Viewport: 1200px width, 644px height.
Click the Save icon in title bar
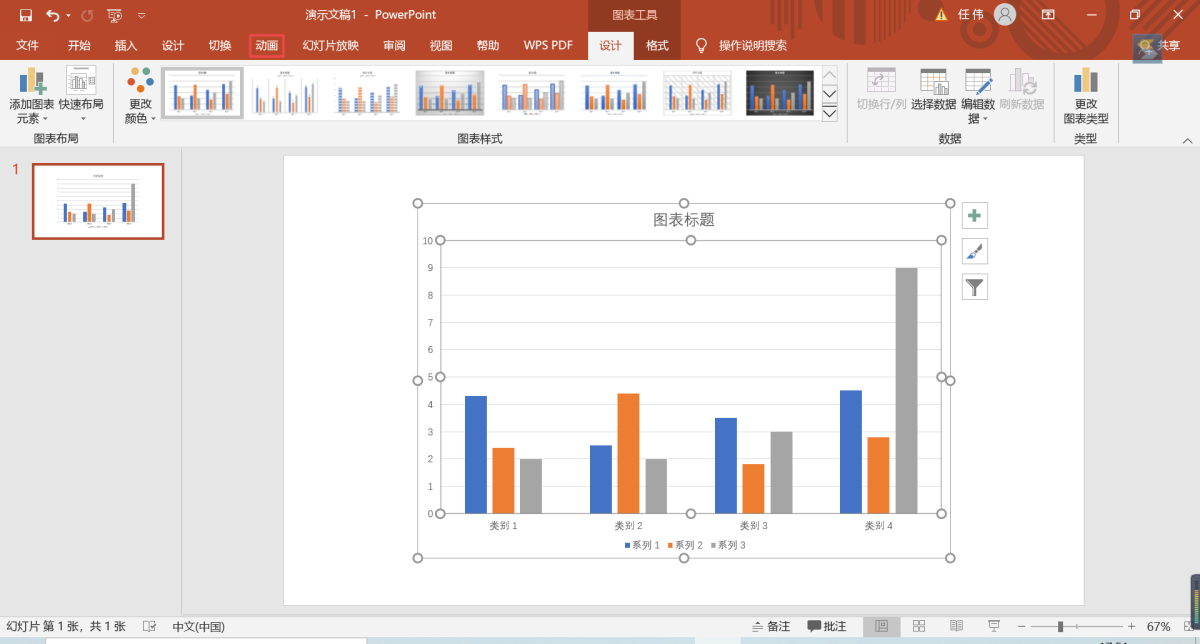(25, 15)
